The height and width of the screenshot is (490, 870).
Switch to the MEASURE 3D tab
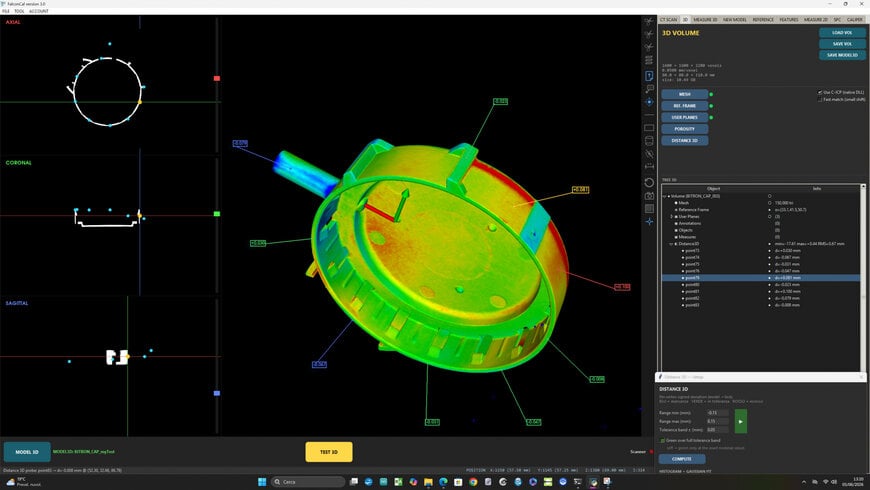point(705,19)
